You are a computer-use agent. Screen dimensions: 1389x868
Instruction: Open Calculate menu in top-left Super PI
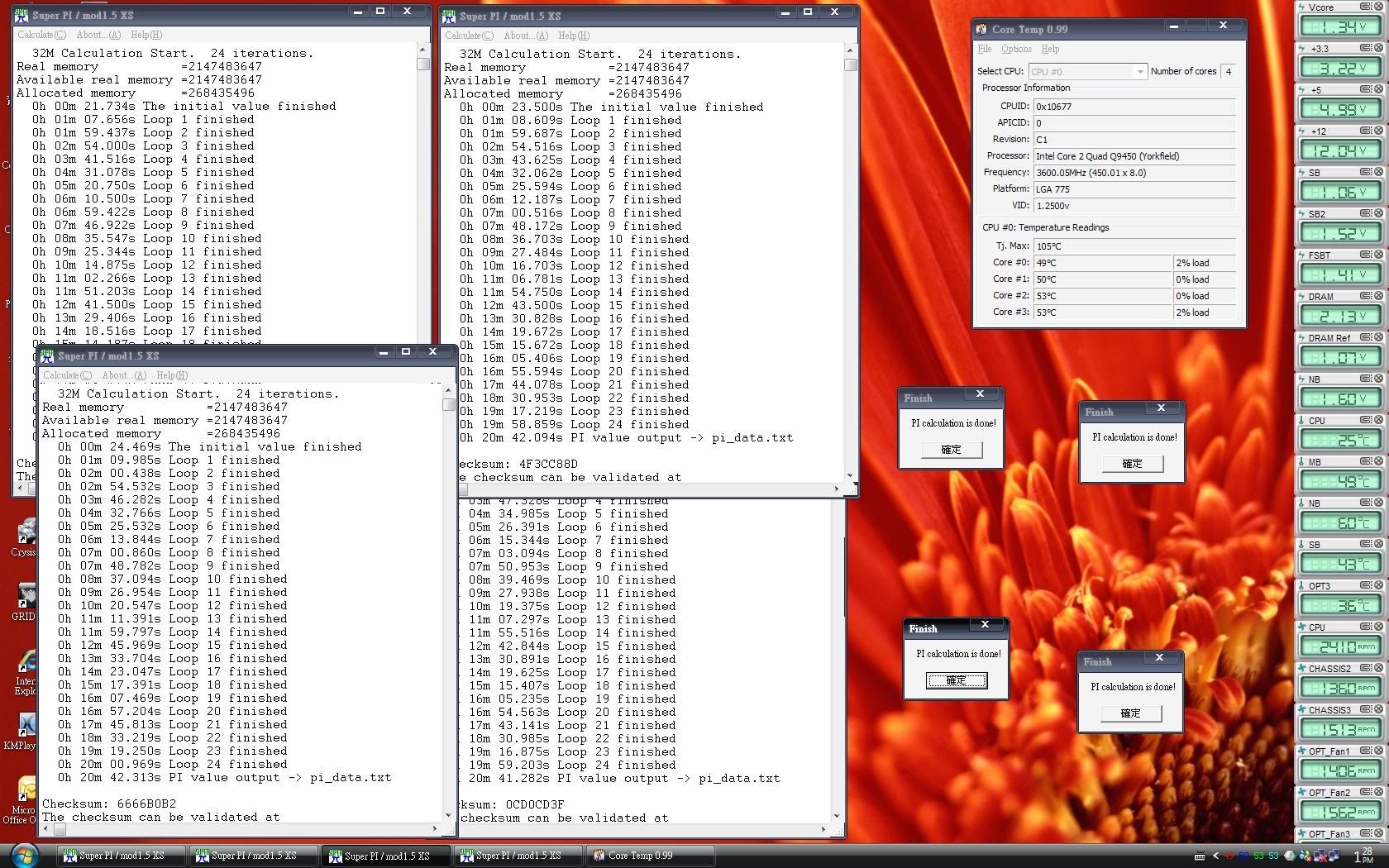click(x=41, y=35)
